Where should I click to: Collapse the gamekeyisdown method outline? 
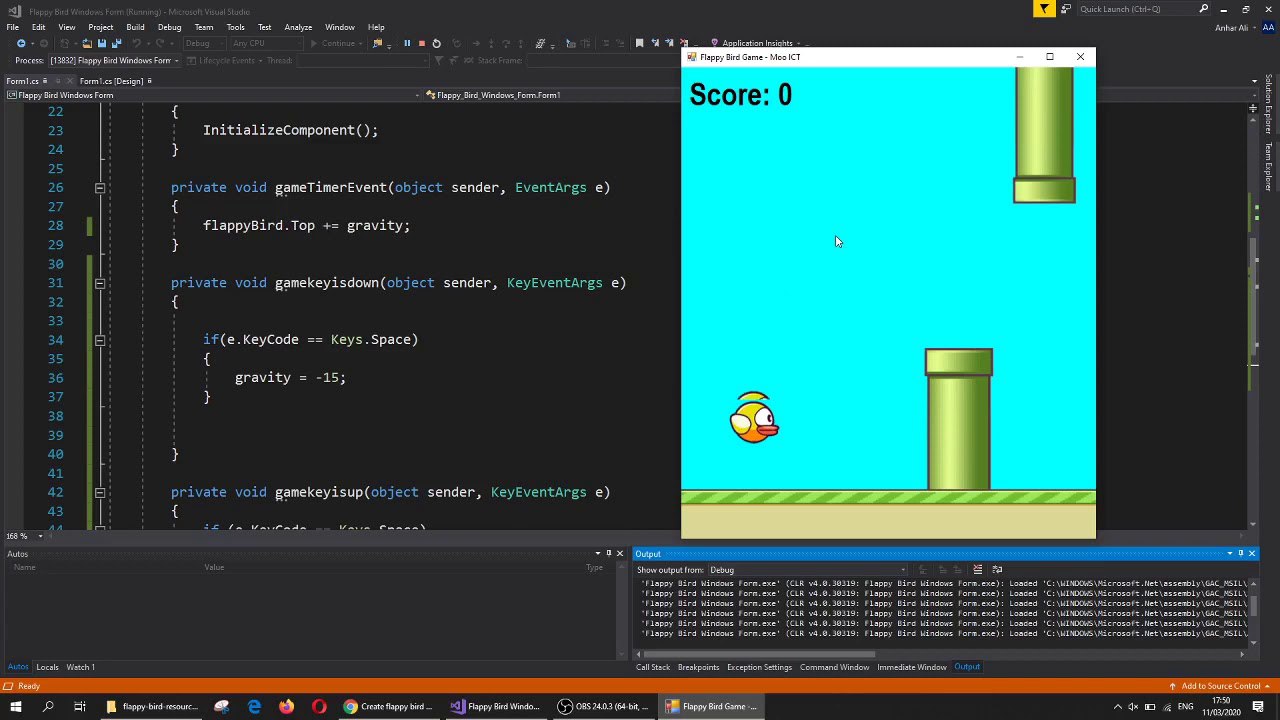(100, 283)
